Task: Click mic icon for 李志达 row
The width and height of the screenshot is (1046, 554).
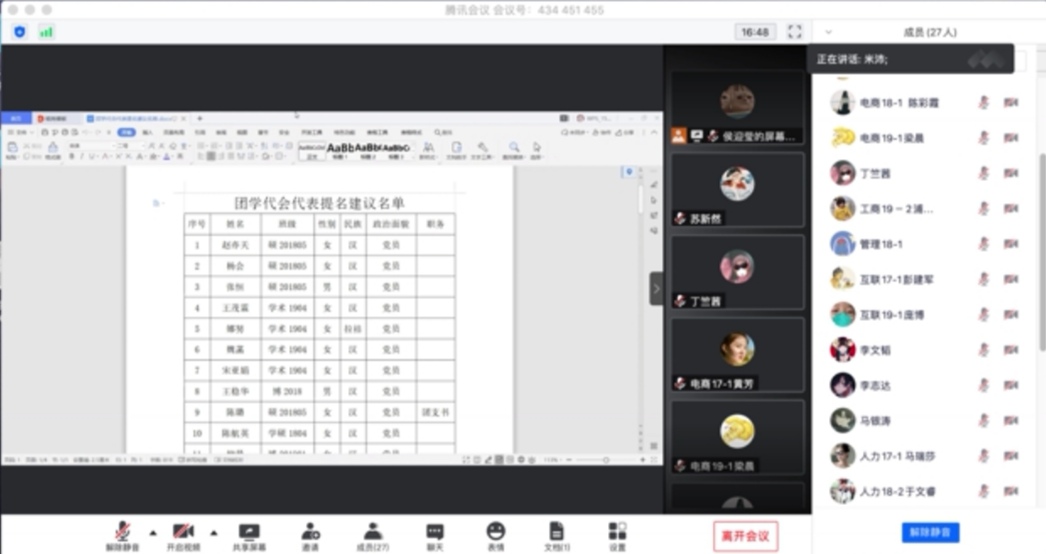Action: (x=983, y=386)
